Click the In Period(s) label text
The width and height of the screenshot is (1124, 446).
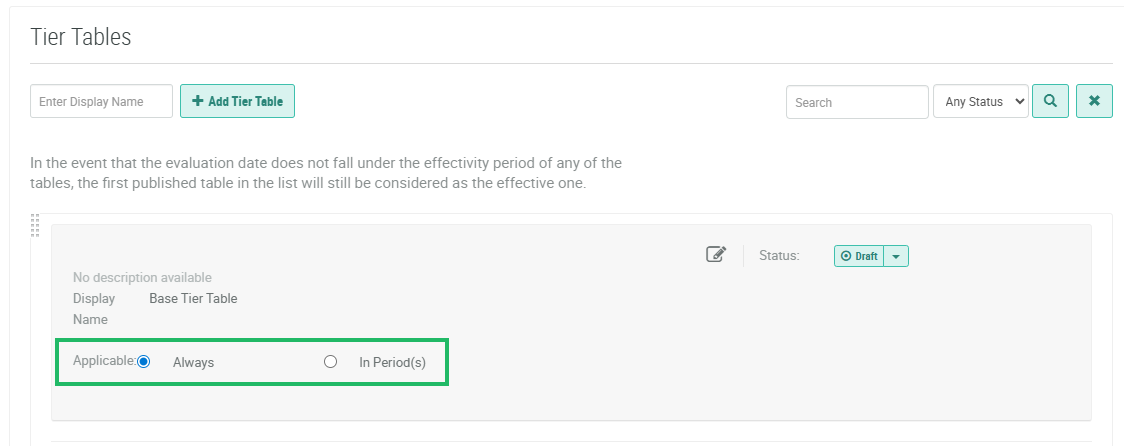point(392,362)
